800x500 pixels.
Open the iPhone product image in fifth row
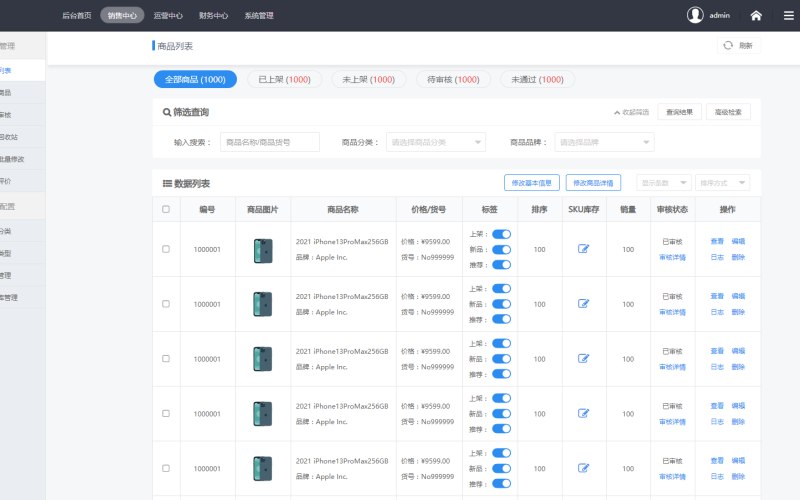pos(263,468)
